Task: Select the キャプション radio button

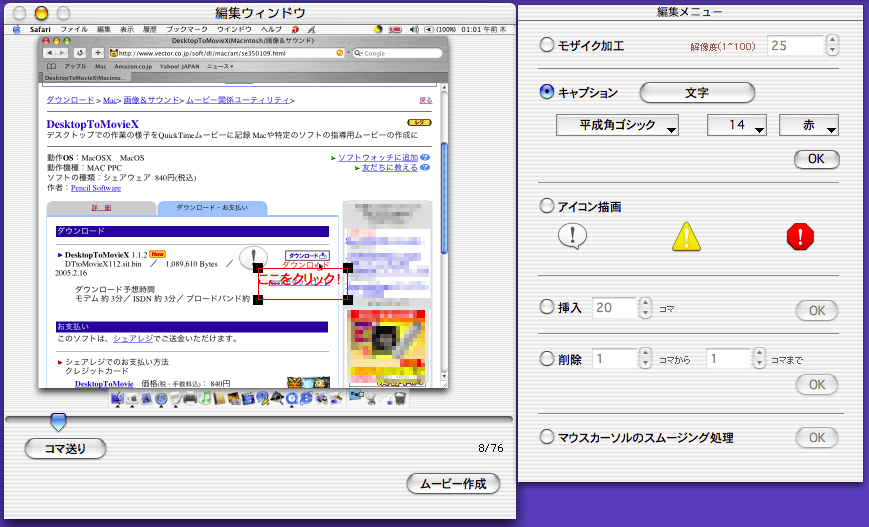Action: (x=546, y=92)
